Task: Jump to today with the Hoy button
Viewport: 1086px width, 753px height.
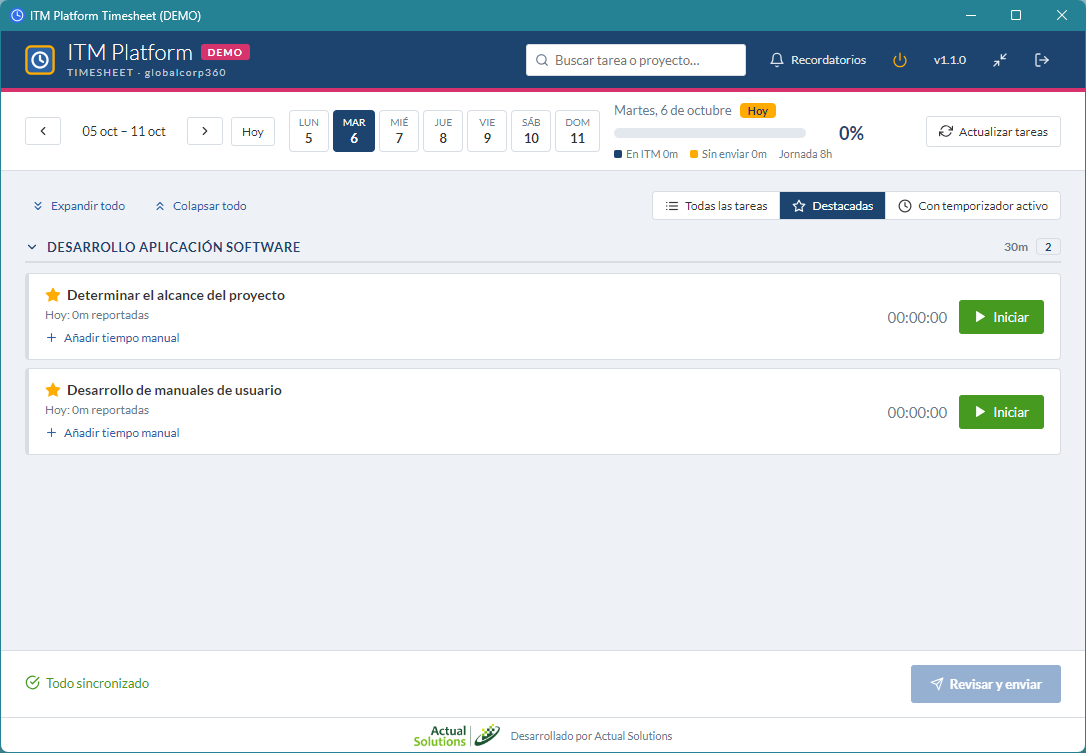Action: [253, 132]
